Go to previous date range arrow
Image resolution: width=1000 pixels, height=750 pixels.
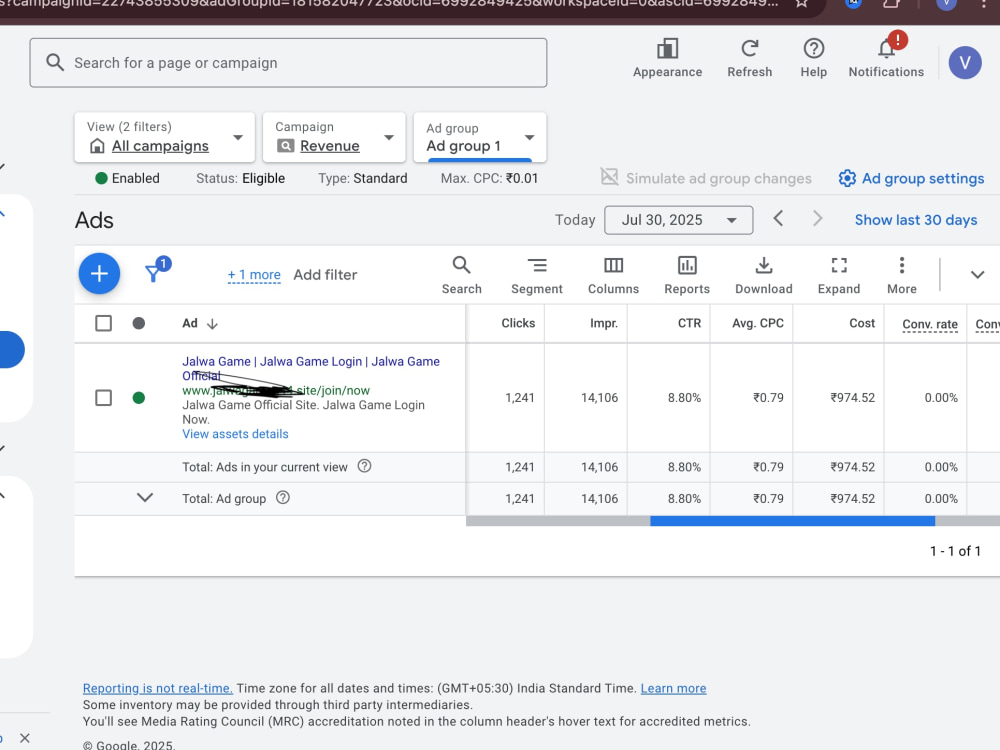778,219
